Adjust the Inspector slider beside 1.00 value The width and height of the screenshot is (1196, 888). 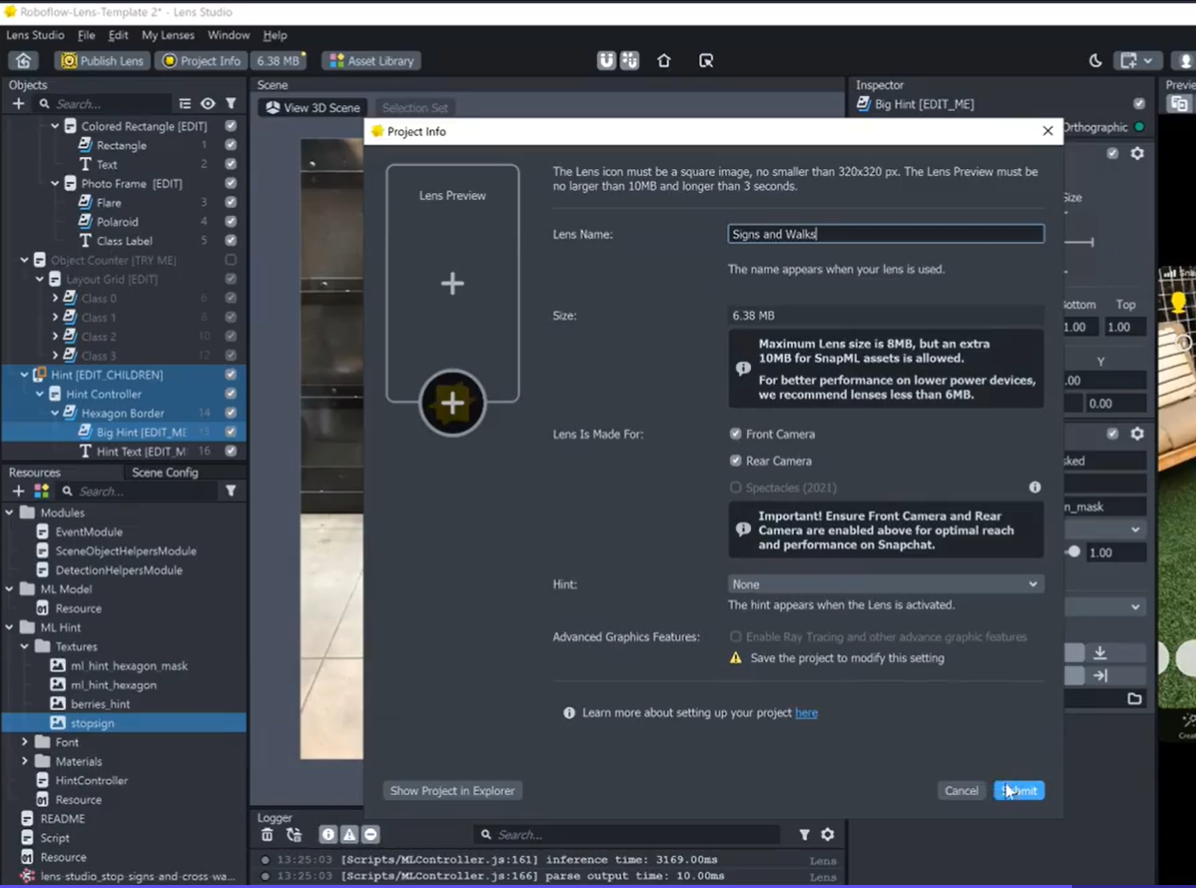1073,552
